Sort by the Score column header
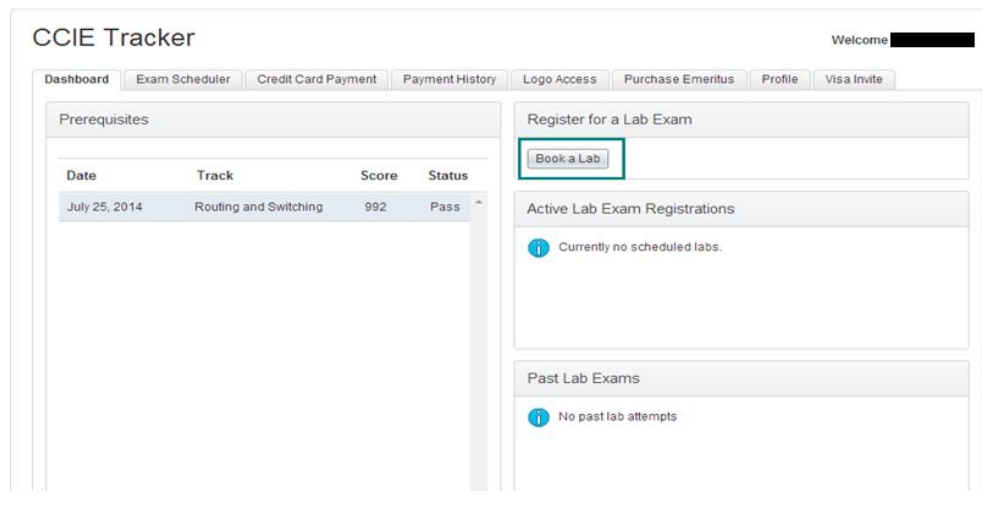 click(379, 176)
